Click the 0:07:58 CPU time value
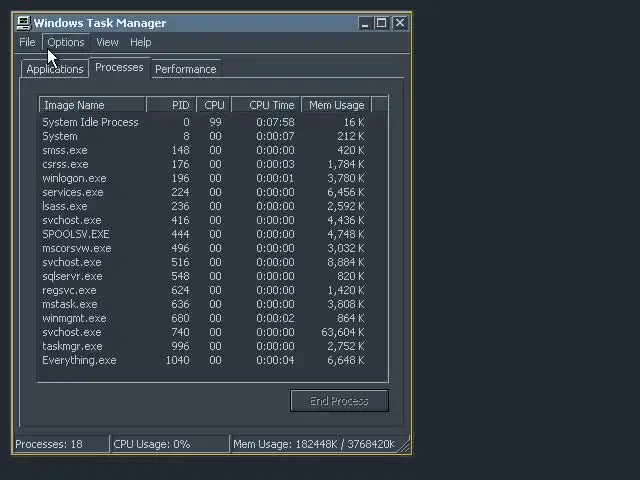The image size is (640, 480). click(x=275, y=122)
